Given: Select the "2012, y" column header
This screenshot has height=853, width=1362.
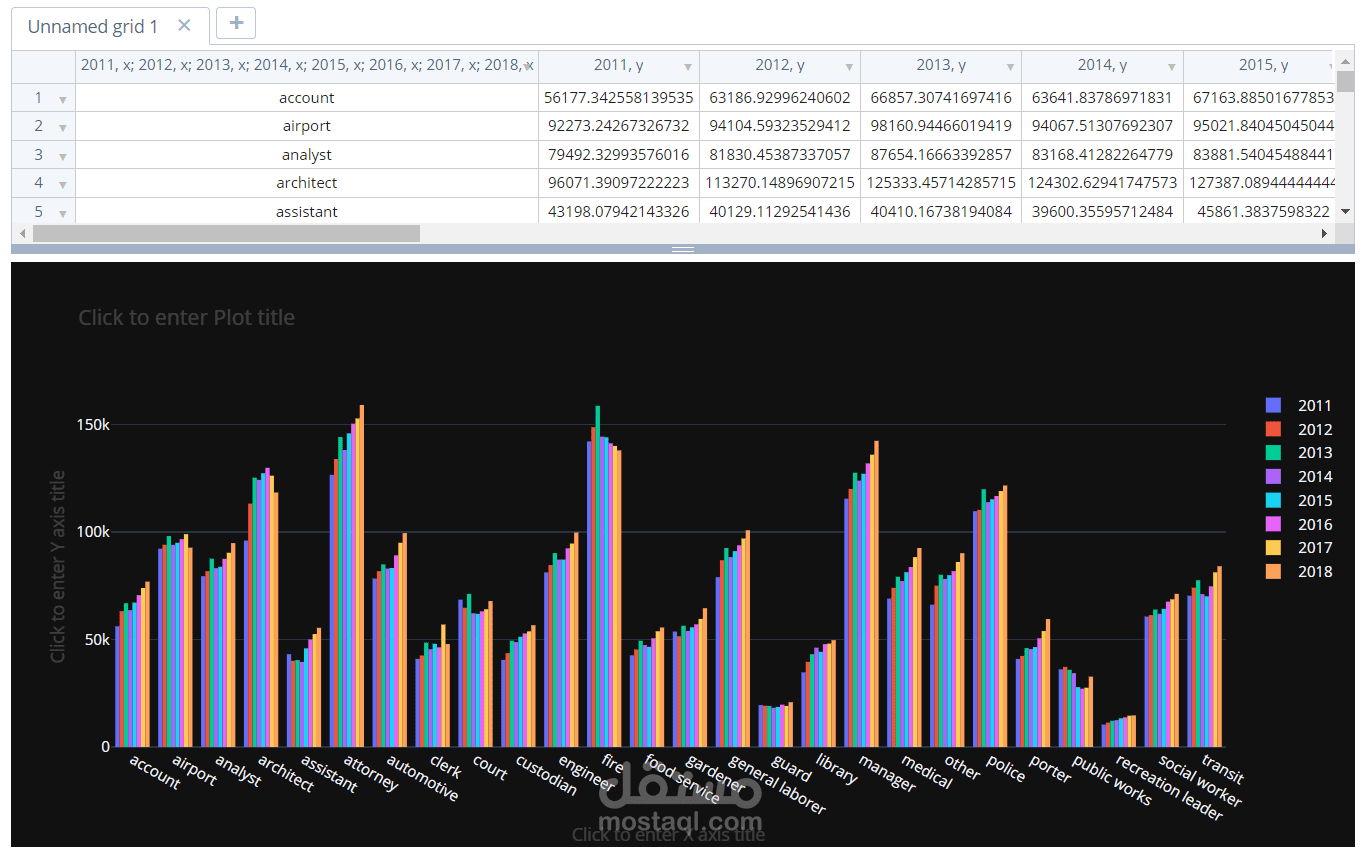Looking at the screenshot, I should 780,65.
